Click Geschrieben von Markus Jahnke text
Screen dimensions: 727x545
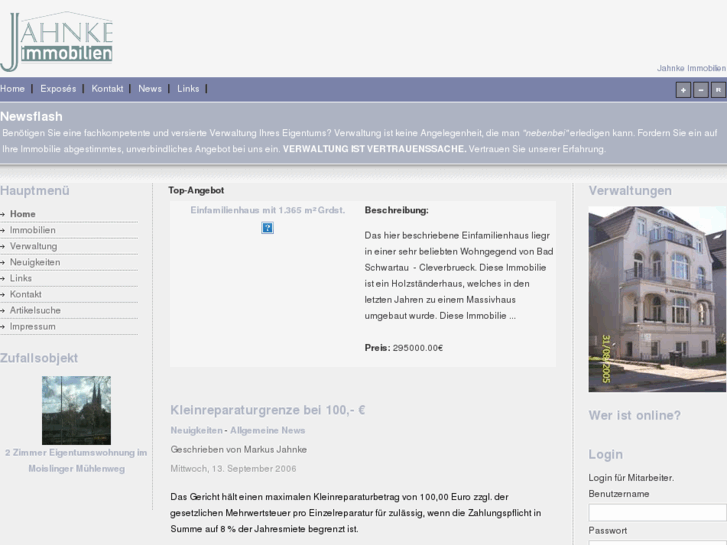point(238,449)
